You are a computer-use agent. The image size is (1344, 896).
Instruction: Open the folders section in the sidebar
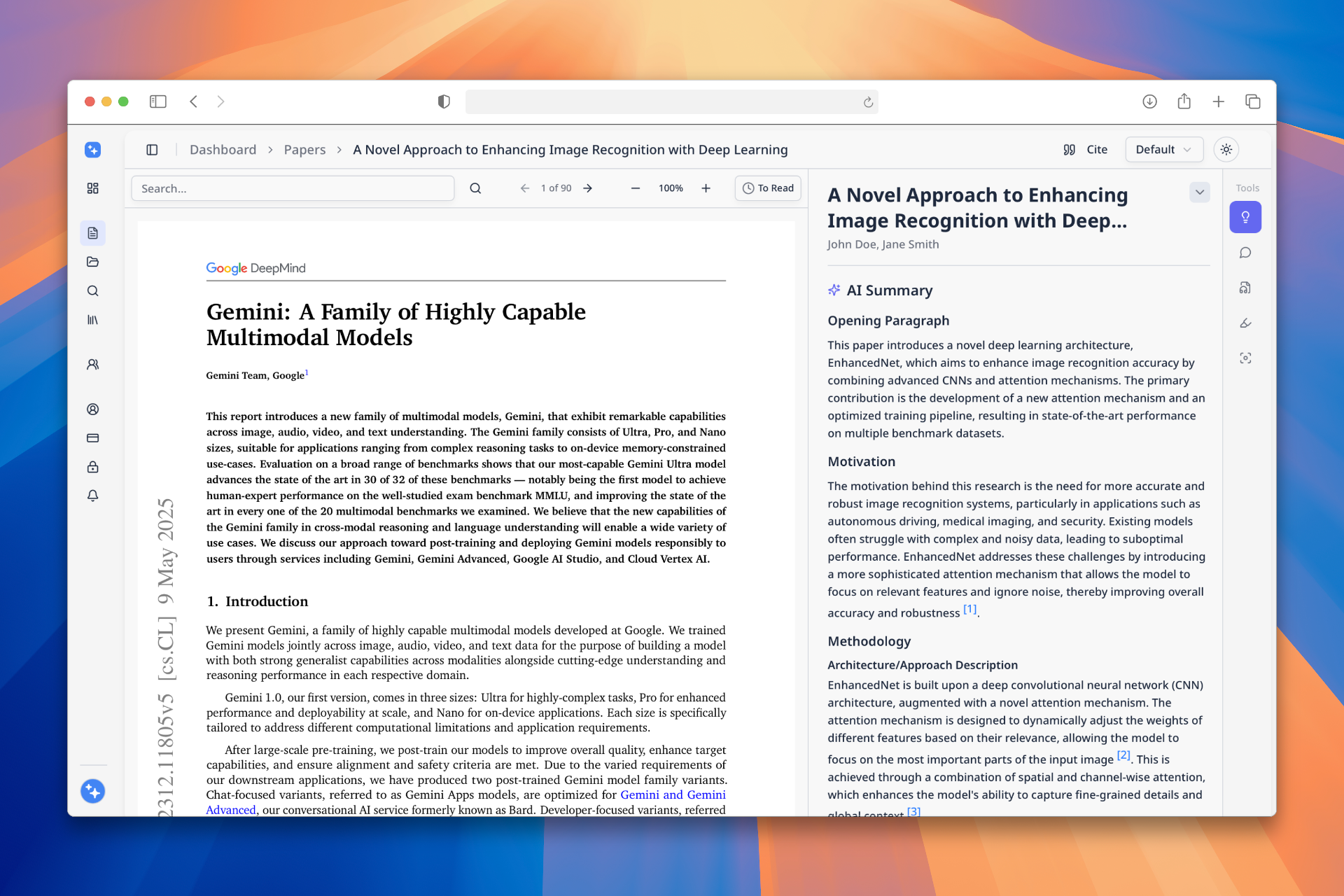point(93,262)
